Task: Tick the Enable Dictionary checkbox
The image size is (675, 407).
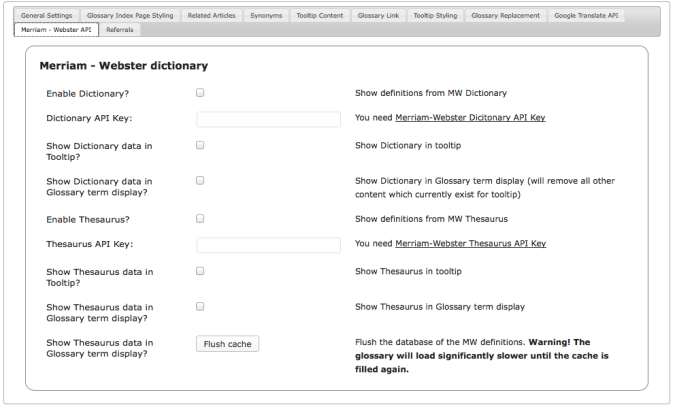Action: pyautogui.click(x=200, y=93)
